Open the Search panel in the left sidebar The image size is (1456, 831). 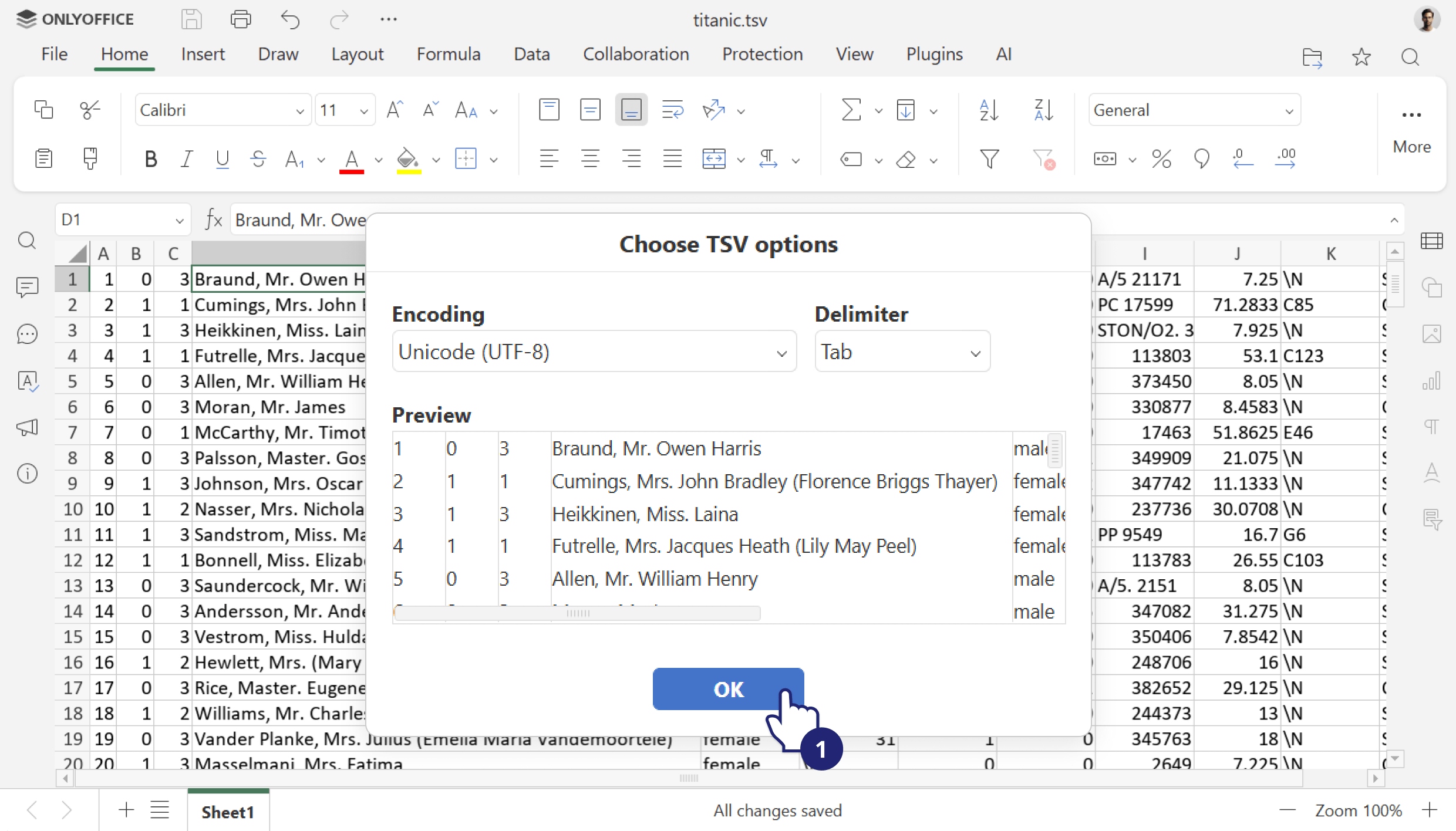pos(27,241)
